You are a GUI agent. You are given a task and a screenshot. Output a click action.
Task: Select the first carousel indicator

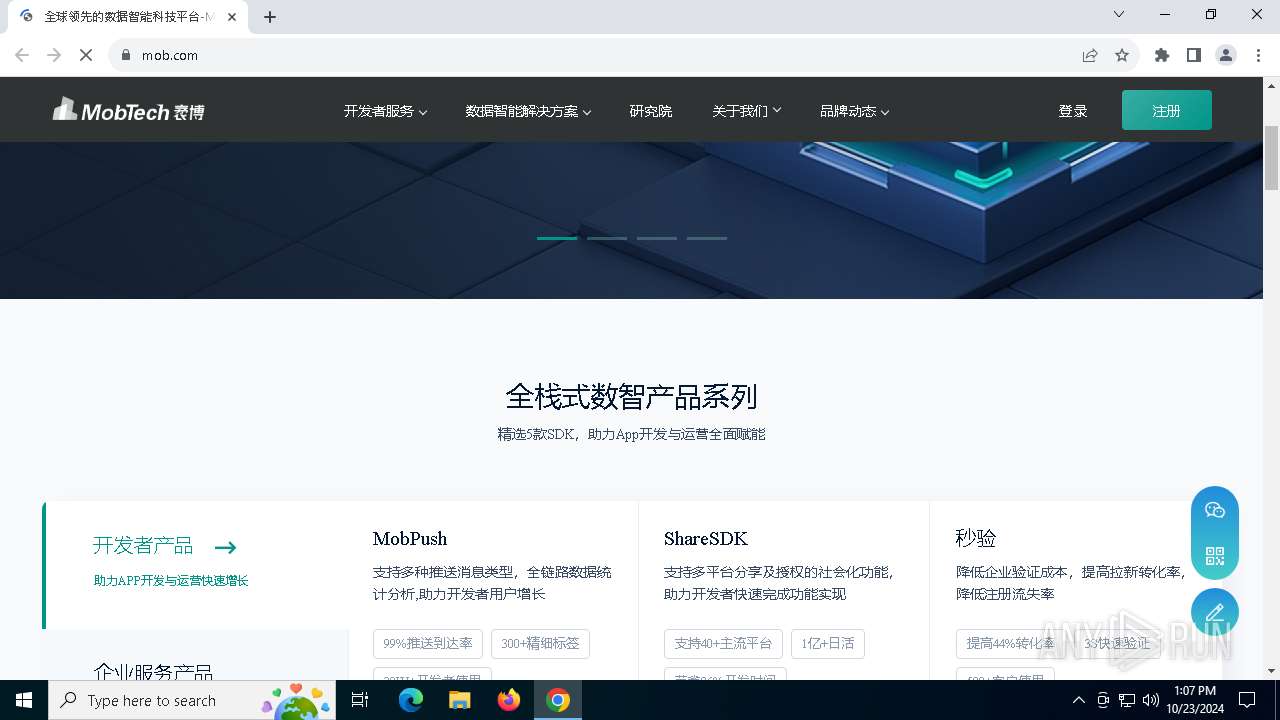tap(557, 238)
